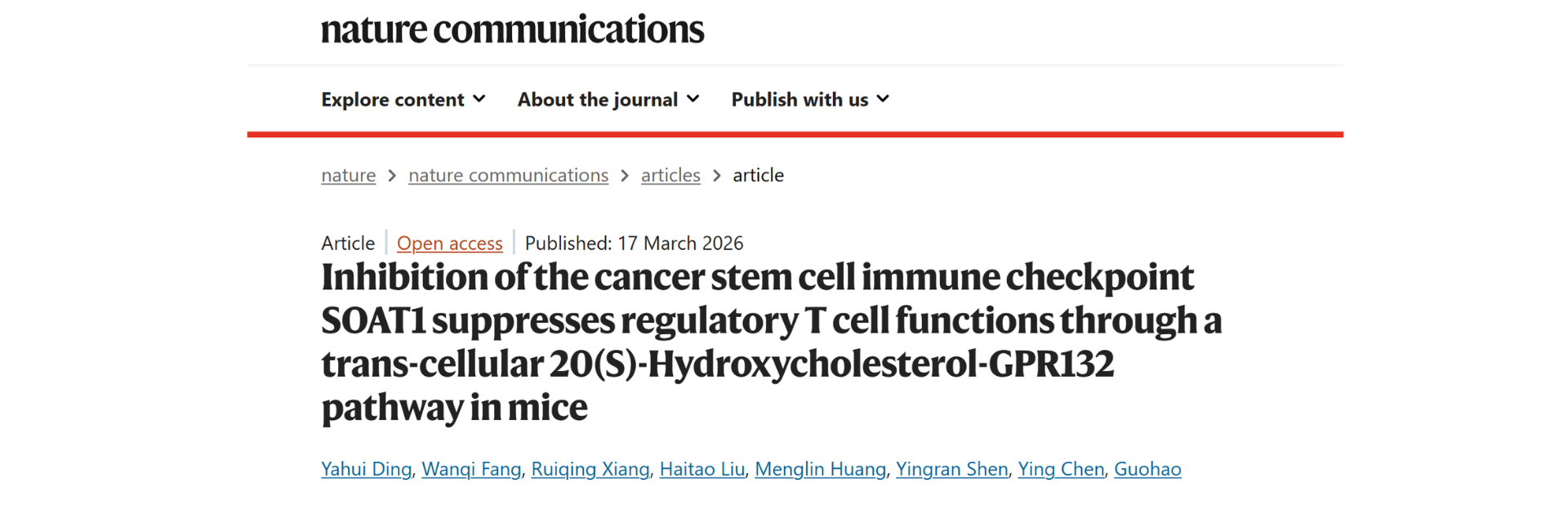
Task: Expand Publish with us menu
Action: [x=800, y=100]
